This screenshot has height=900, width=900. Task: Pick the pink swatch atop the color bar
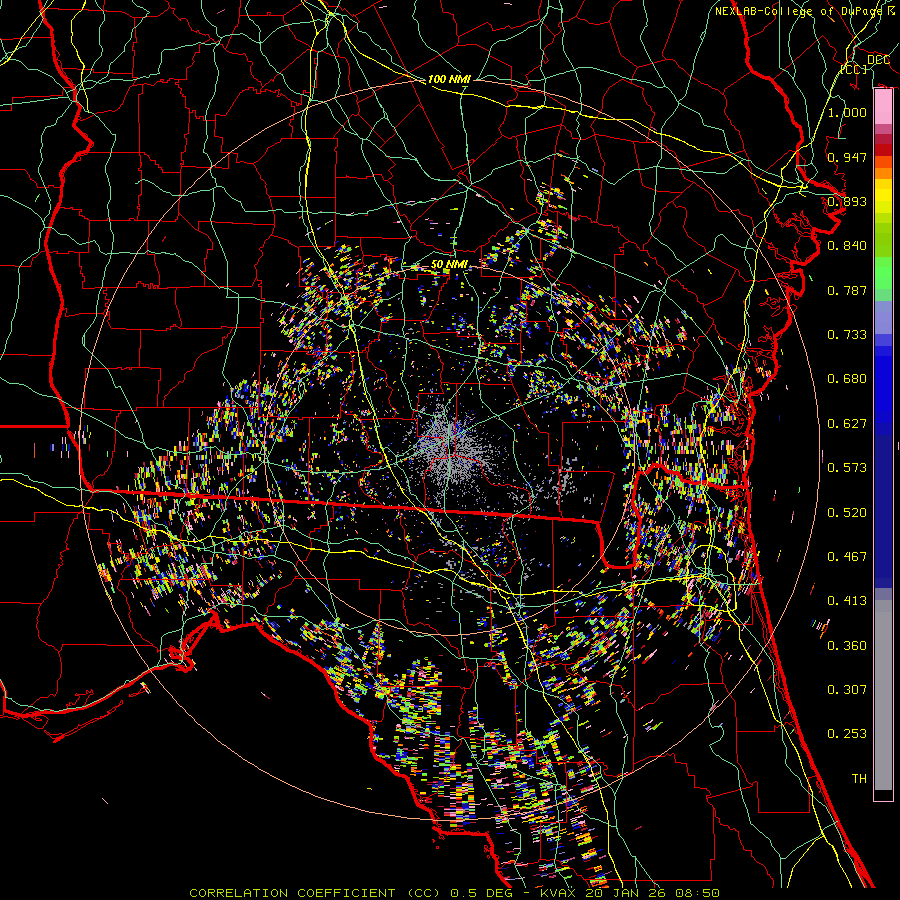point(883,105)
